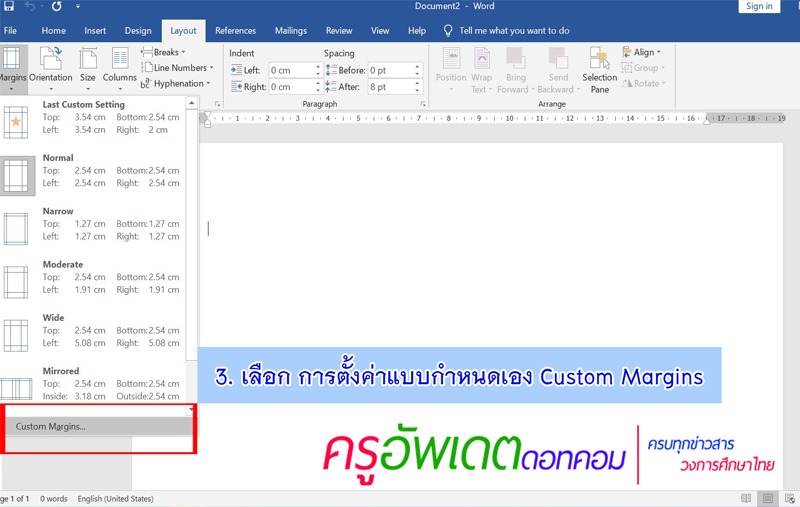Click the first line indent marker on ruler

(207, 115)
